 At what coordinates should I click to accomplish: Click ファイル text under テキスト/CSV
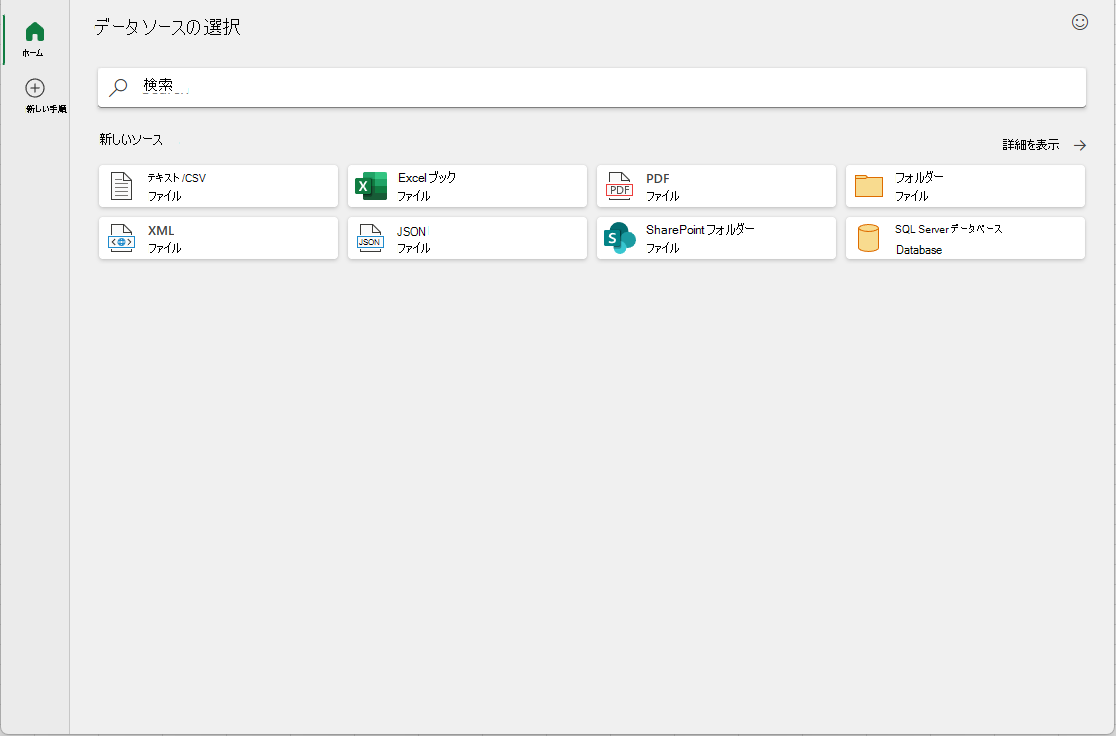[164, 196]
